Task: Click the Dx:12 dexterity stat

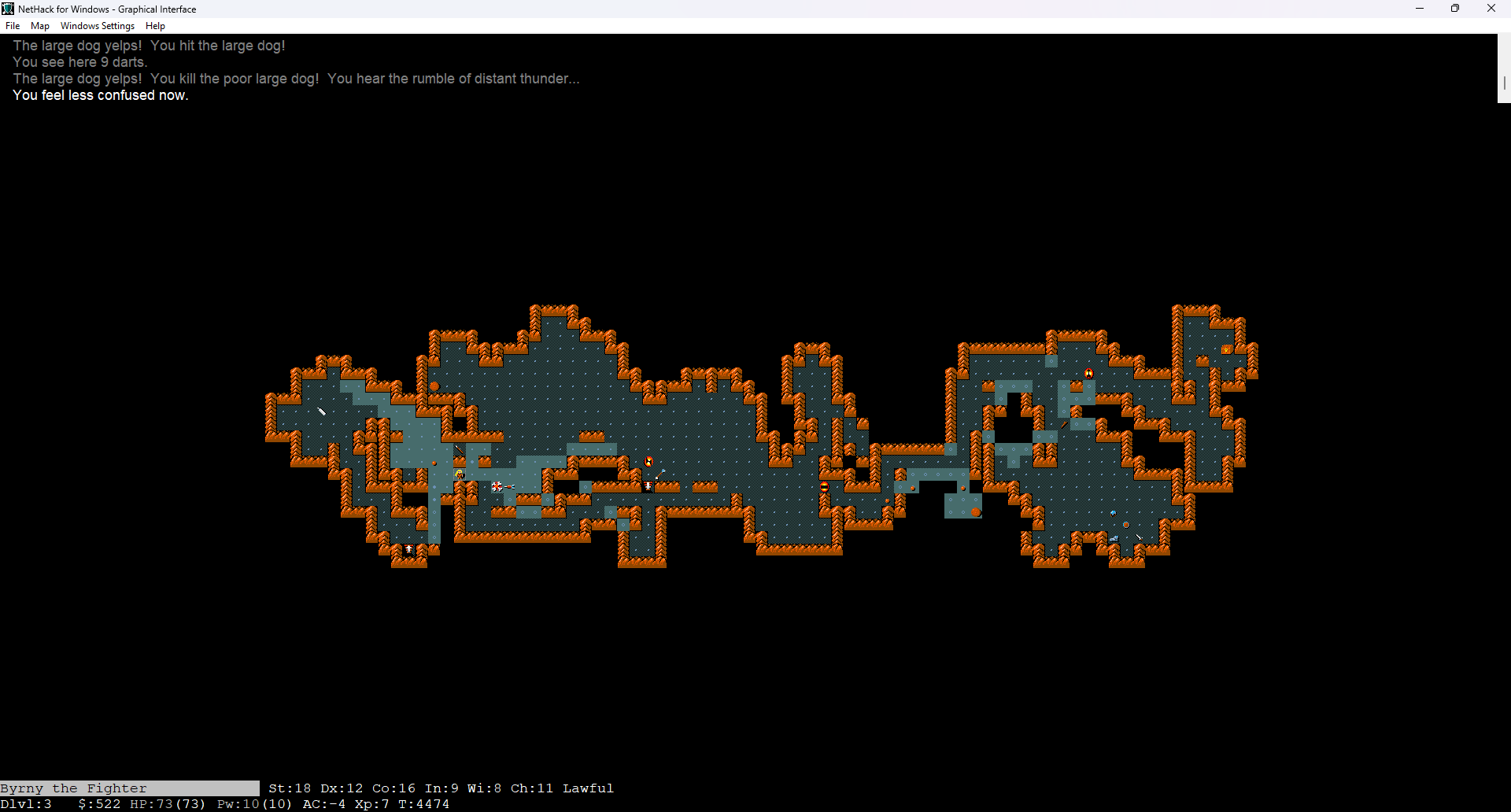Action: pos(342,788)
